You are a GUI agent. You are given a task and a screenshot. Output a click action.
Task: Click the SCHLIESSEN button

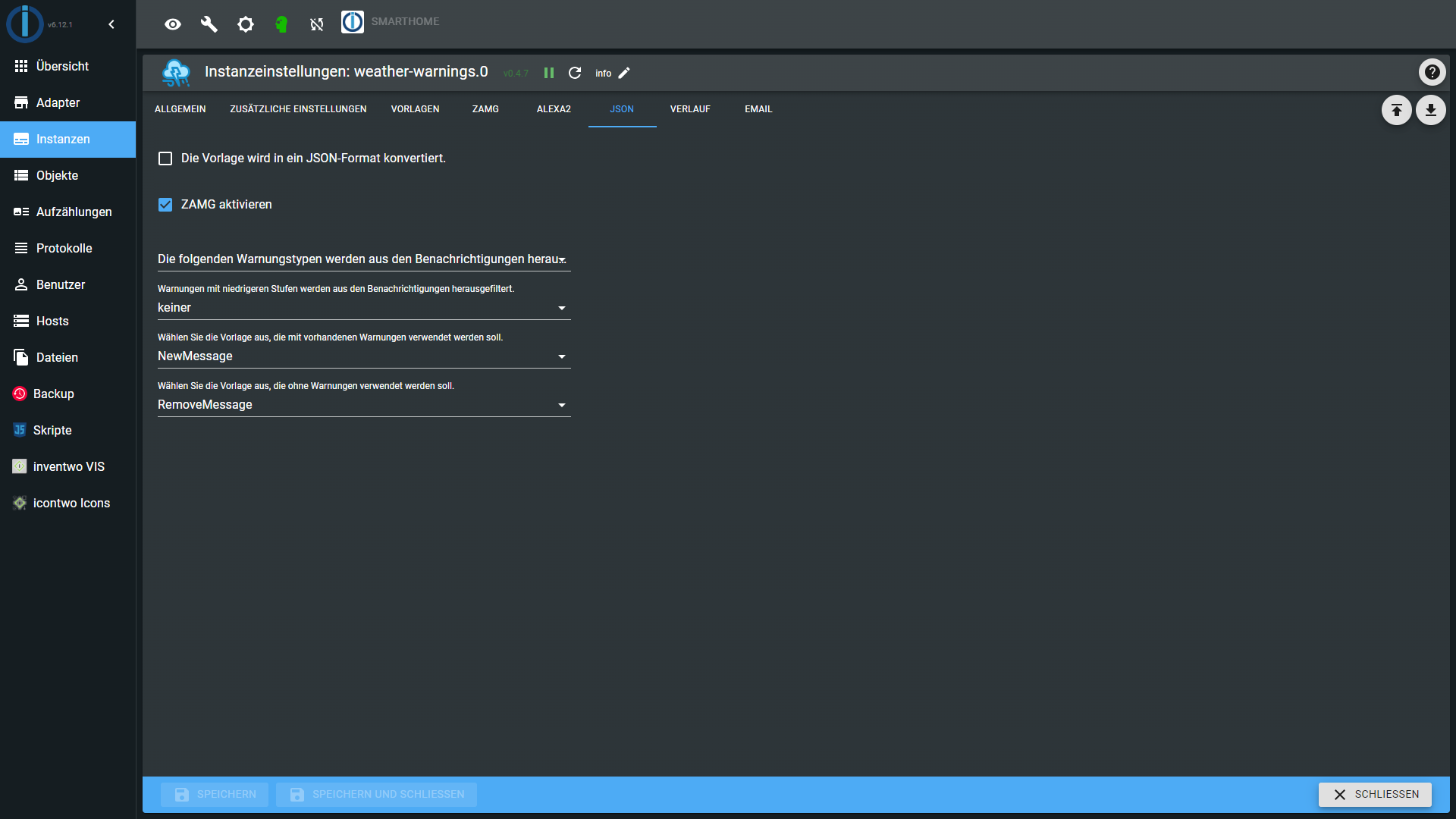[1375, 794]
